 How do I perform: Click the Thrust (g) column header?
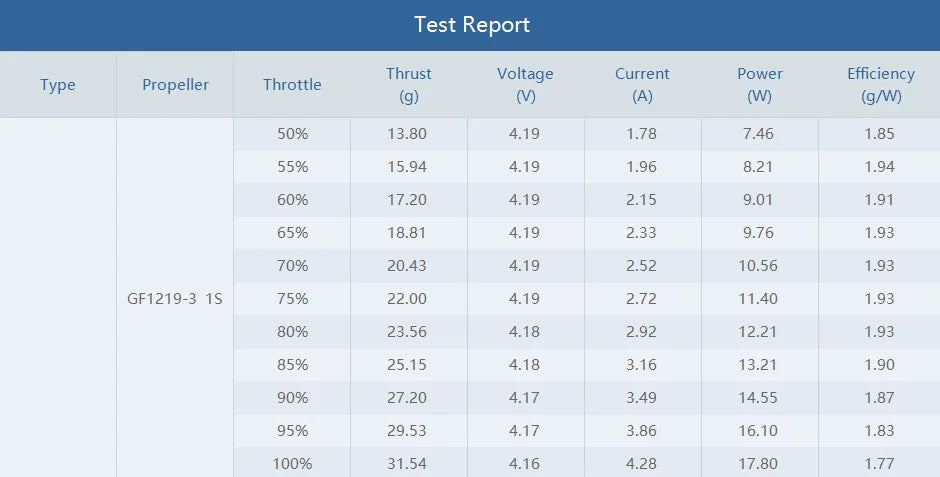click(x=409, y=85)
